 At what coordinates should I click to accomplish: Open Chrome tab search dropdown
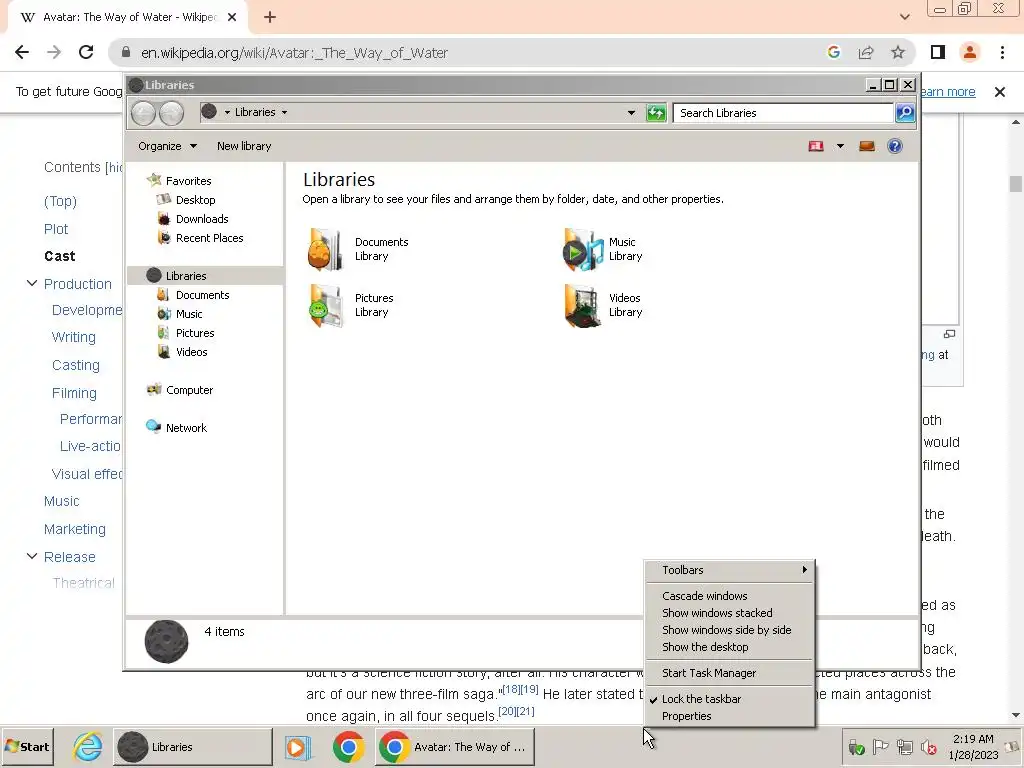pyautogui.click(x=904, y=17)
